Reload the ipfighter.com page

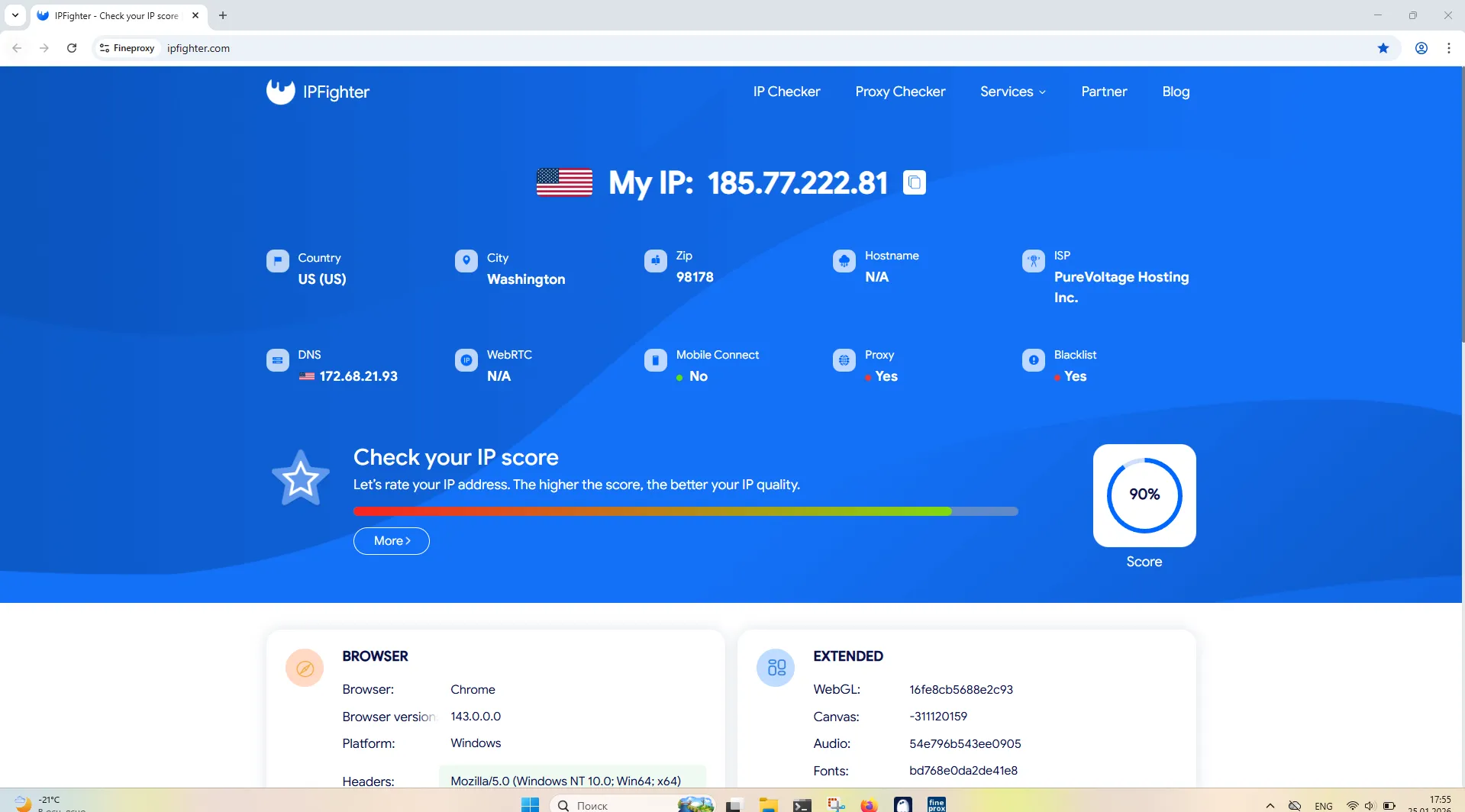pyautogui.click(x=72, y=48)
